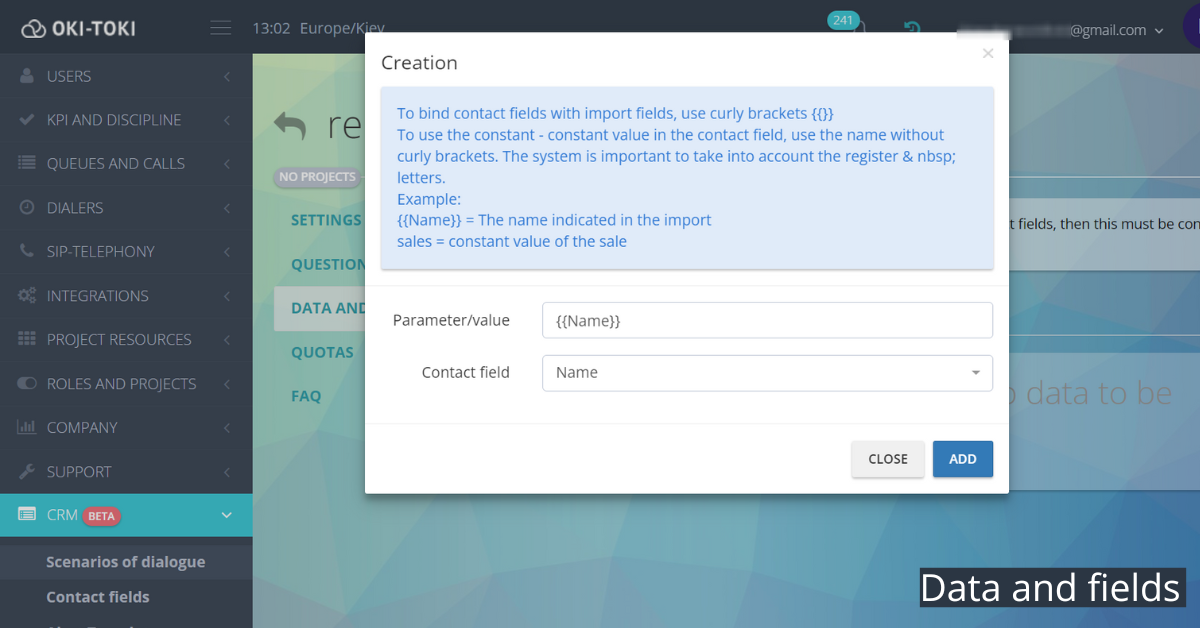The height and width of the screenshot is (628, 1200).
Task: Click the Parameter/value input containing {{Name}}
Action: (x=766, y=320)
